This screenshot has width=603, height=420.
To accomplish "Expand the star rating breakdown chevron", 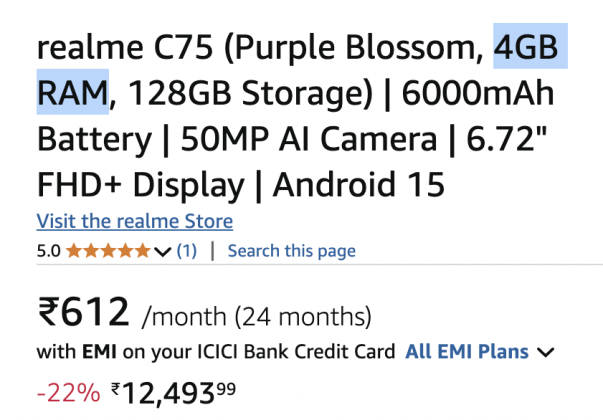I will (x=162, y=252).
